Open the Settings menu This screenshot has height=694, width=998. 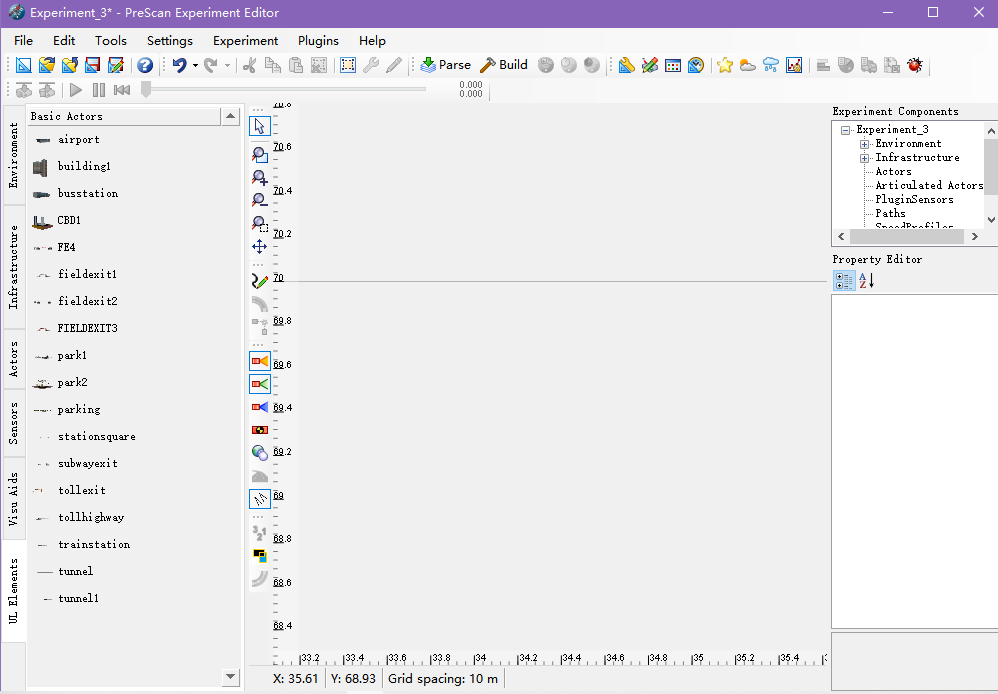click(170, 41)
